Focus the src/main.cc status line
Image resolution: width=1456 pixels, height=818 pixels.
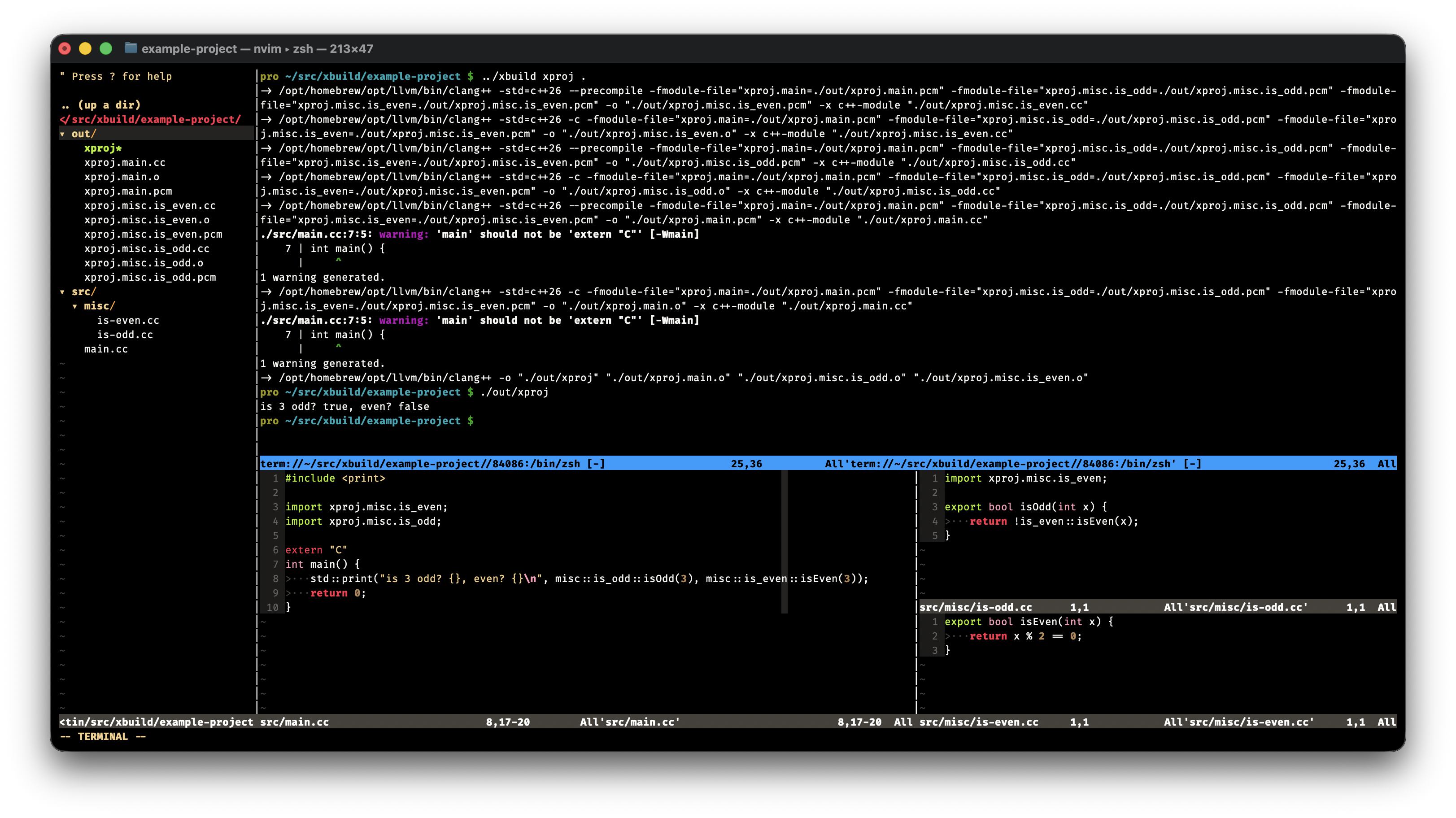[587, 722]
